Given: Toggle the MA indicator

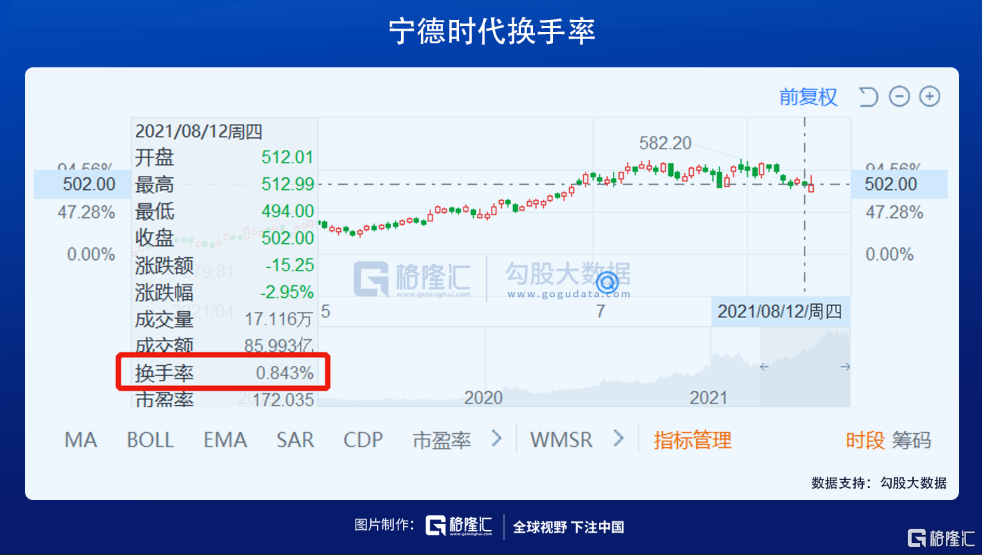Looking at the screenshot, I should tap(81, 440).
